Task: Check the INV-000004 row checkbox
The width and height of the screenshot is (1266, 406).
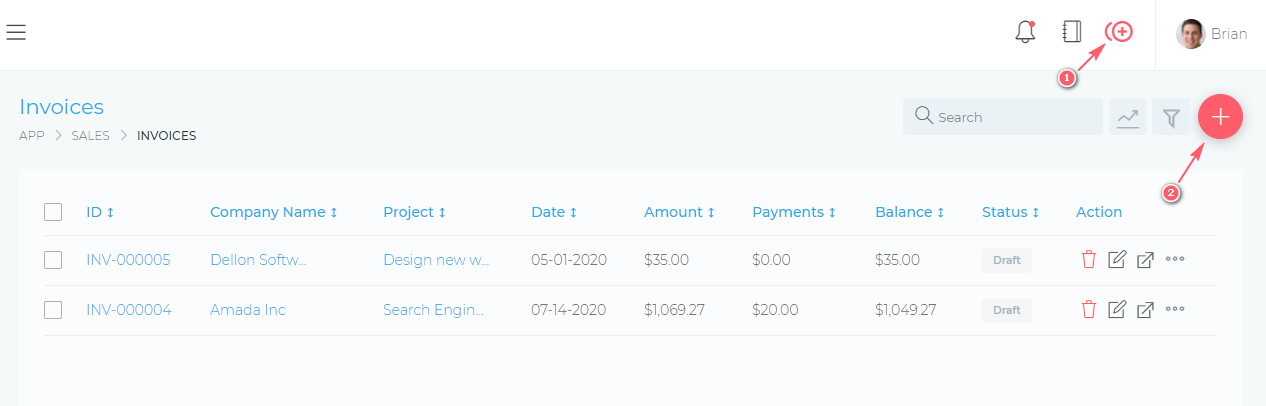Action: (x=53, y=310)
